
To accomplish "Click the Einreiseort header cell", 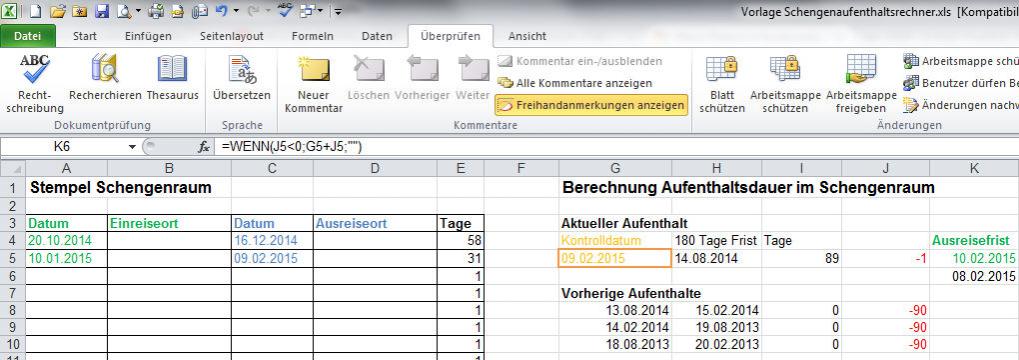I will [x=169, y=224].
